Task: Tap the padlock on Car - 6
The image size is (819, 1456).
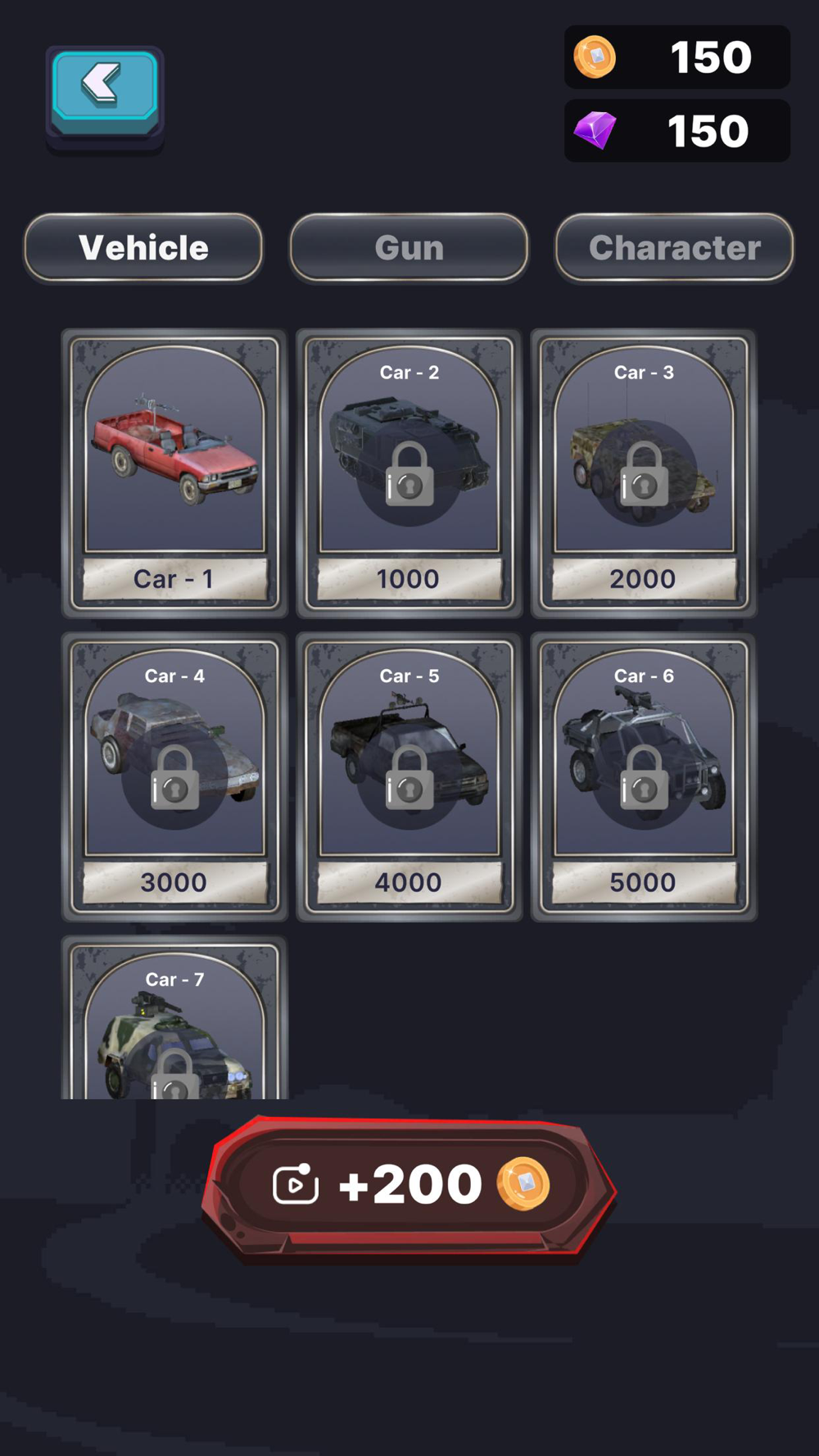Action: [x=645, y=778]
